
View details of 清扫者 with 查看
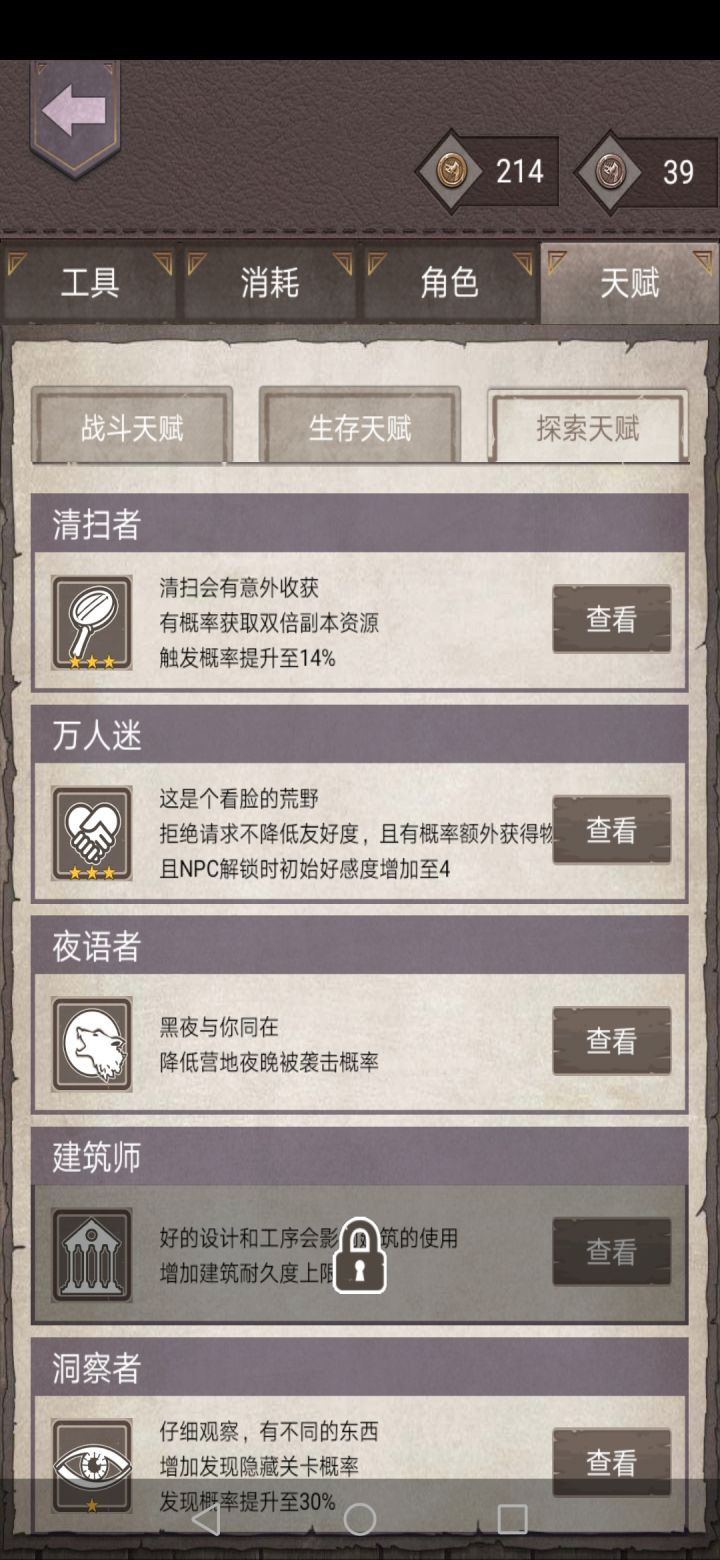pyautogui.click(x=611, y=619)
